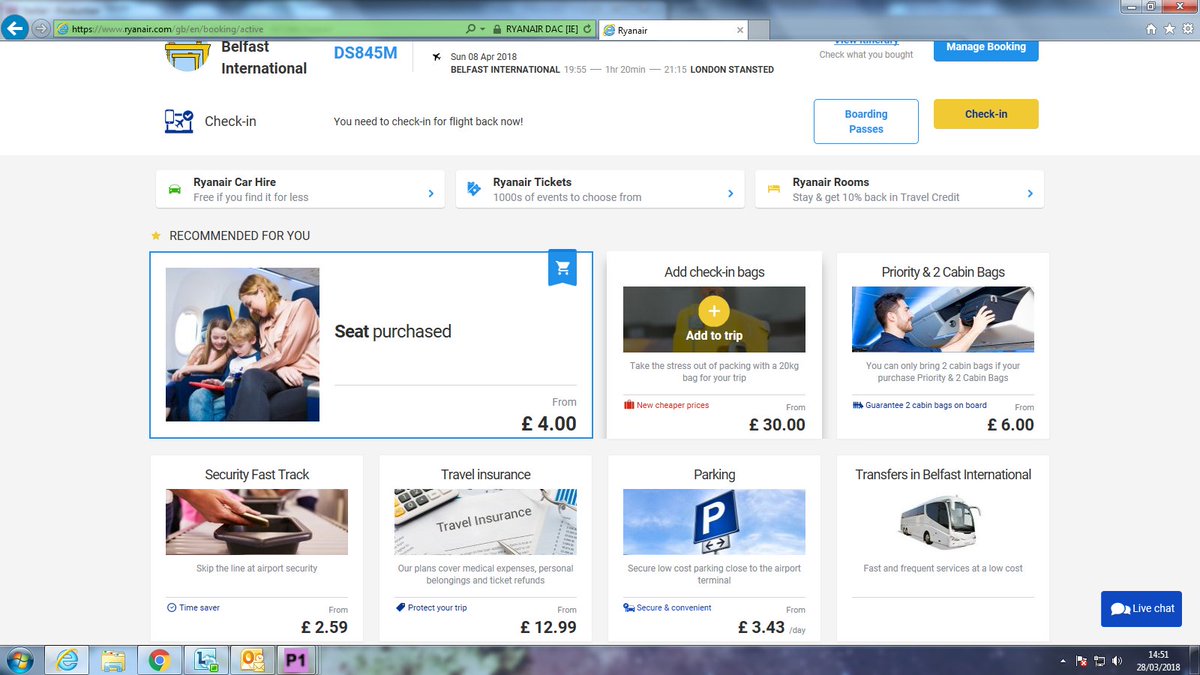Click the View itinerary link
Screen dimensions: 1200x675
tap(866, 41)
